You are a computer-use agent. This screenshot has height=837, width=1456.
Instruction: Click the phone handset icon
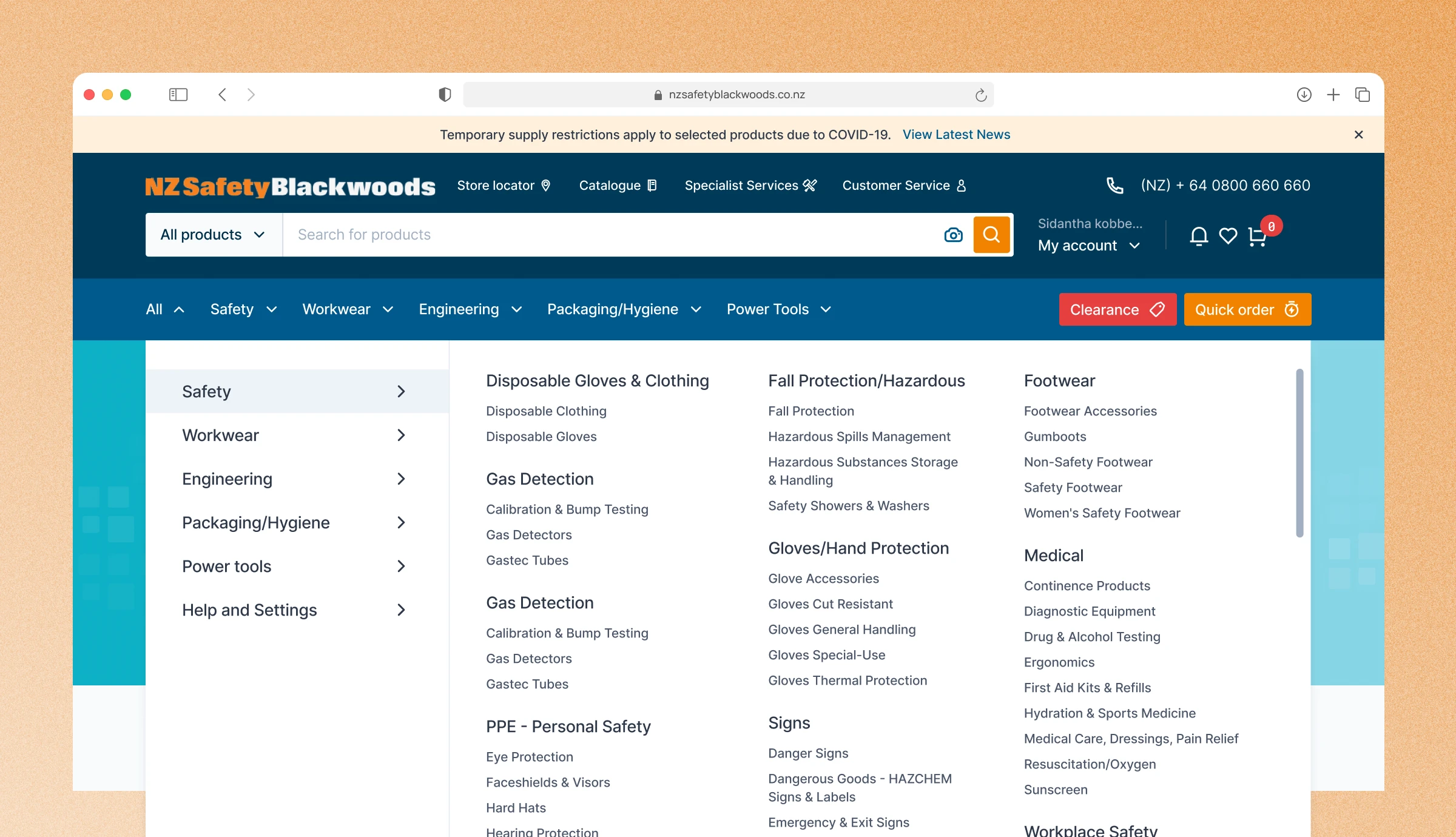1114,186
